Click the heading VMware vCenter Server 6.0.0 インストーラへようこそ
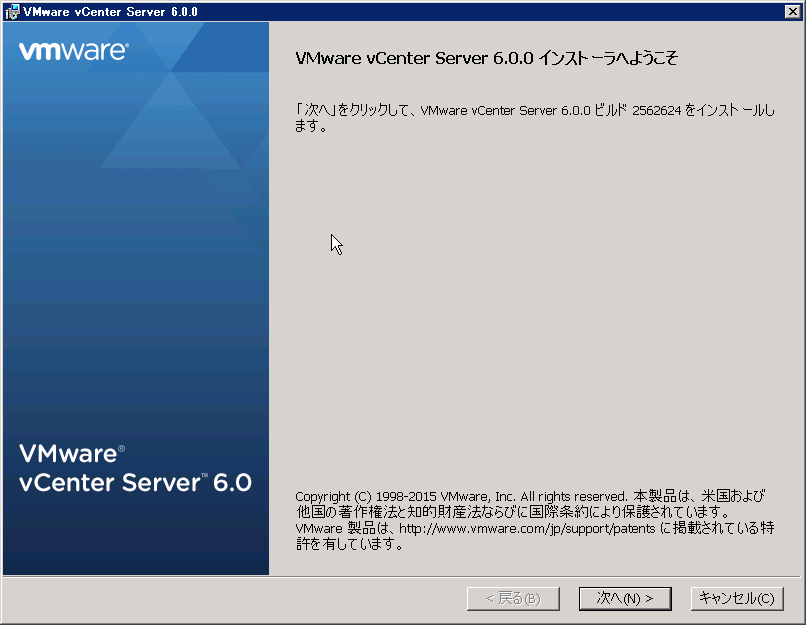The width and height of the screenshot is (806, 625). coord(486,58)
